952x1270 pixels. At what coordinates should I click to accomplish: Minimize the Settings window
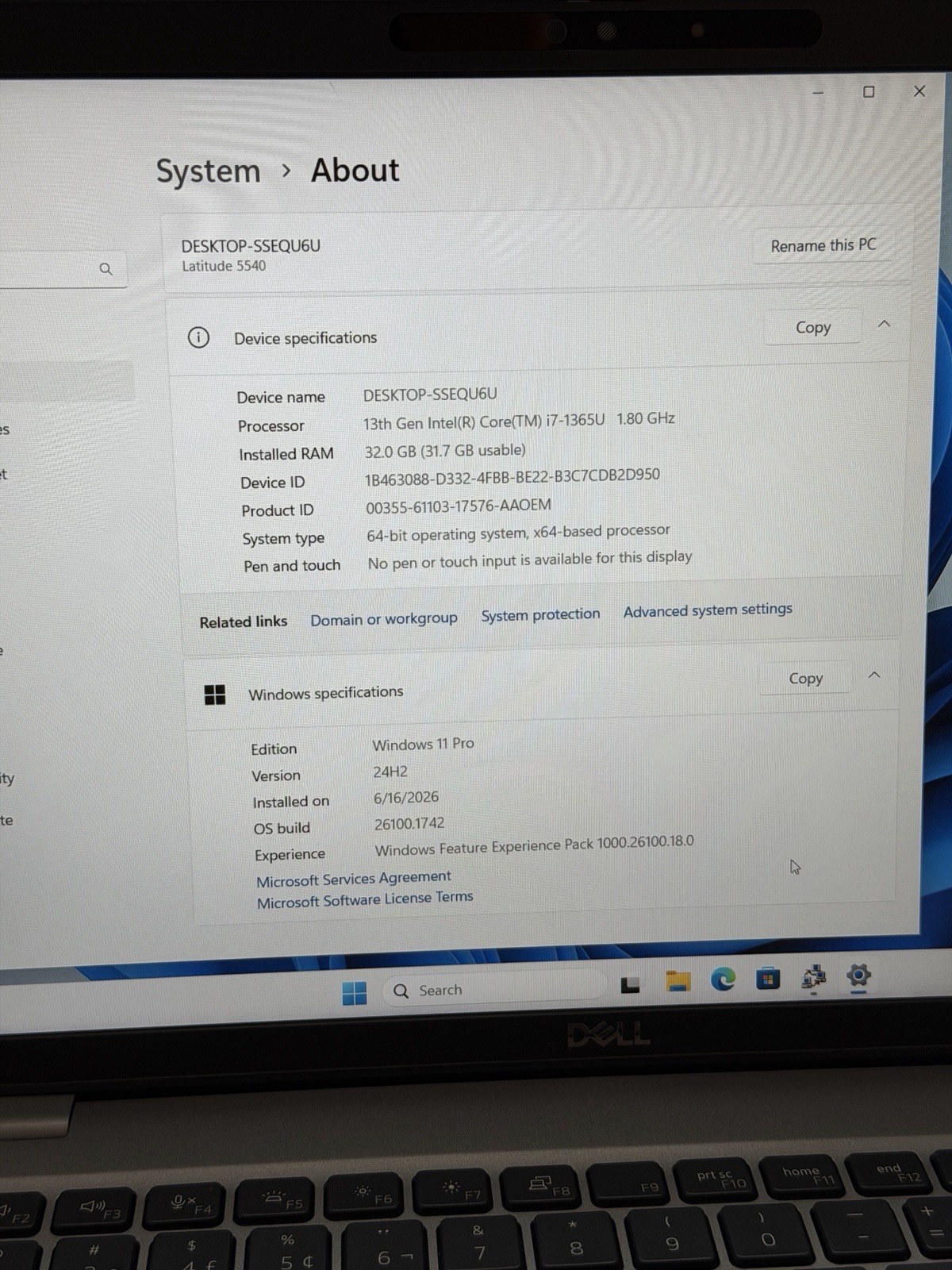coord(818,93)
